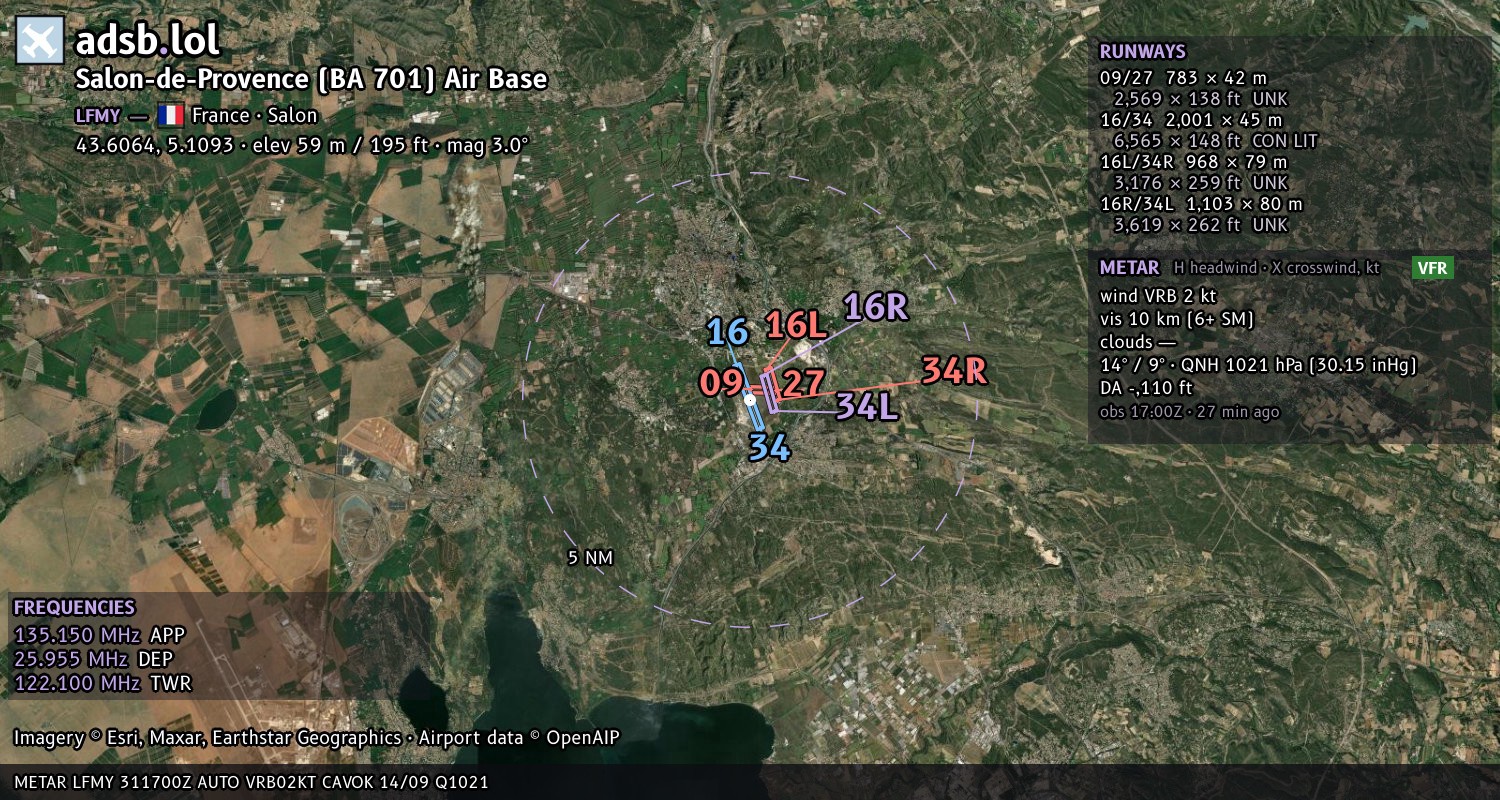The height and width of the screenshot is (800, 1500).
Task: Click the vis 10 km (6+ SM) line
Action: (1176, 319)
